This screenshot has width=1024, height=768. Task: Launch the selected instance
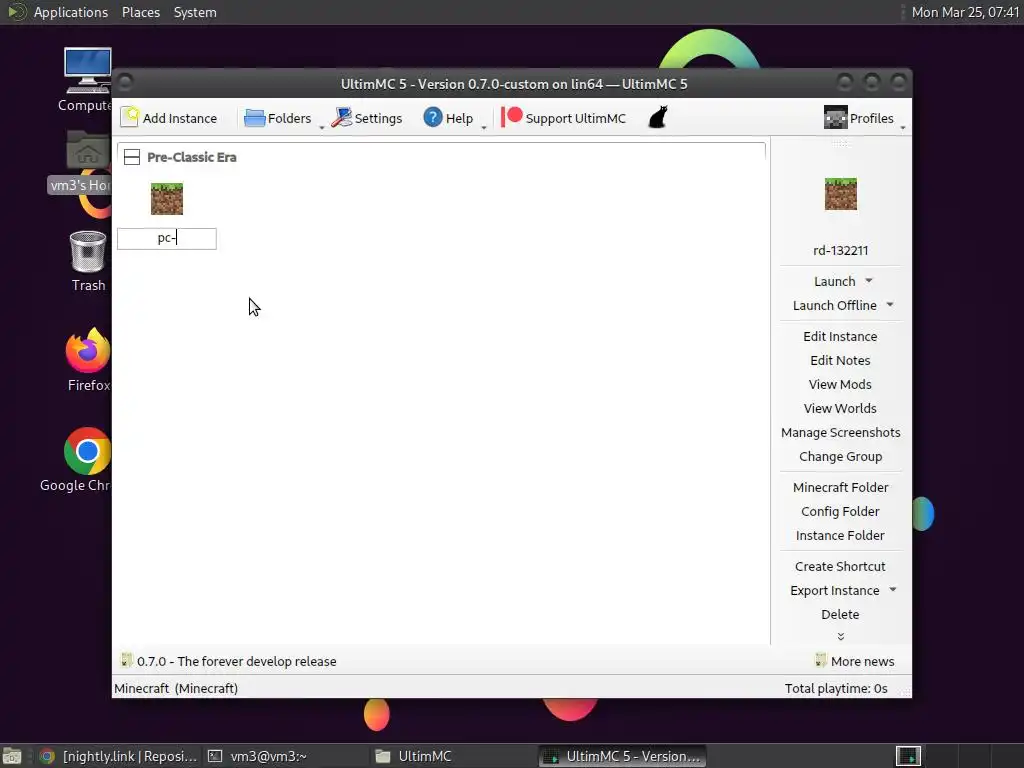pyautogui.click(x=834, y=281)
